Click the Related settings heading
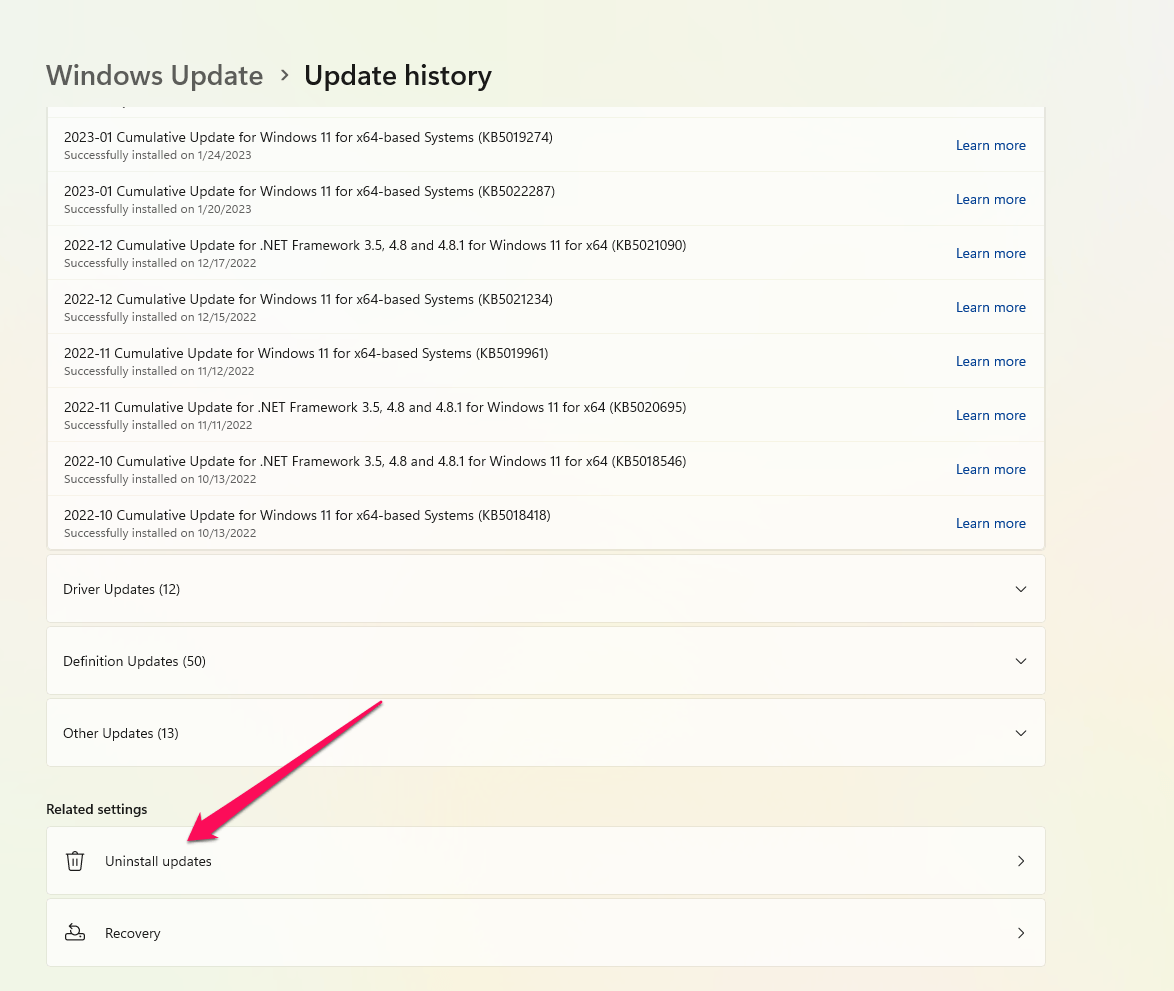The image size is (1174, 991). (97, 809)
